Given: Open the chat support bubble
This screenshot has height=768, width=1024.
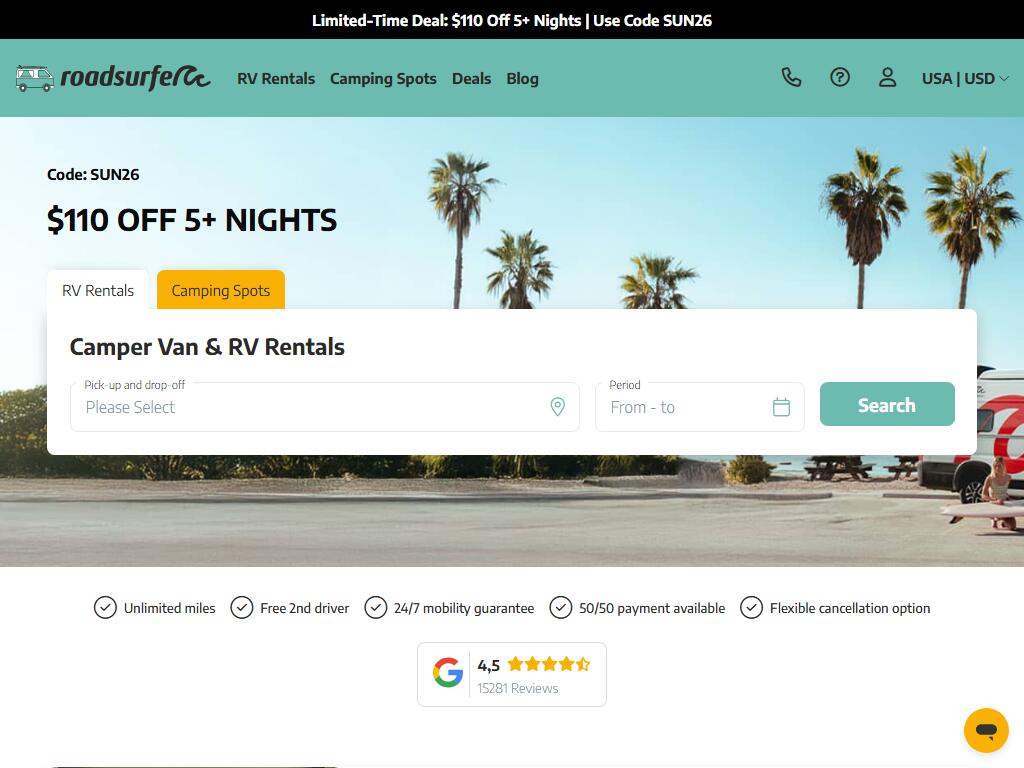Looking at the screenshot, I should (986, 730).
